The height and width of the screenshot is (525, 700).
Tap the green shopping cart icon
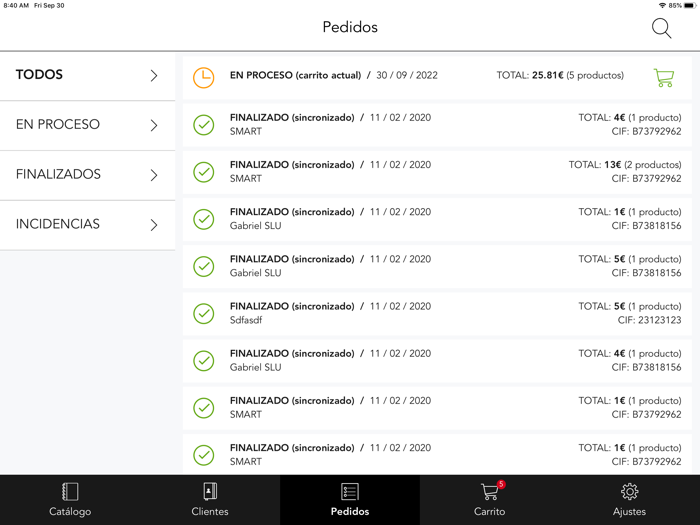(663, 77)
